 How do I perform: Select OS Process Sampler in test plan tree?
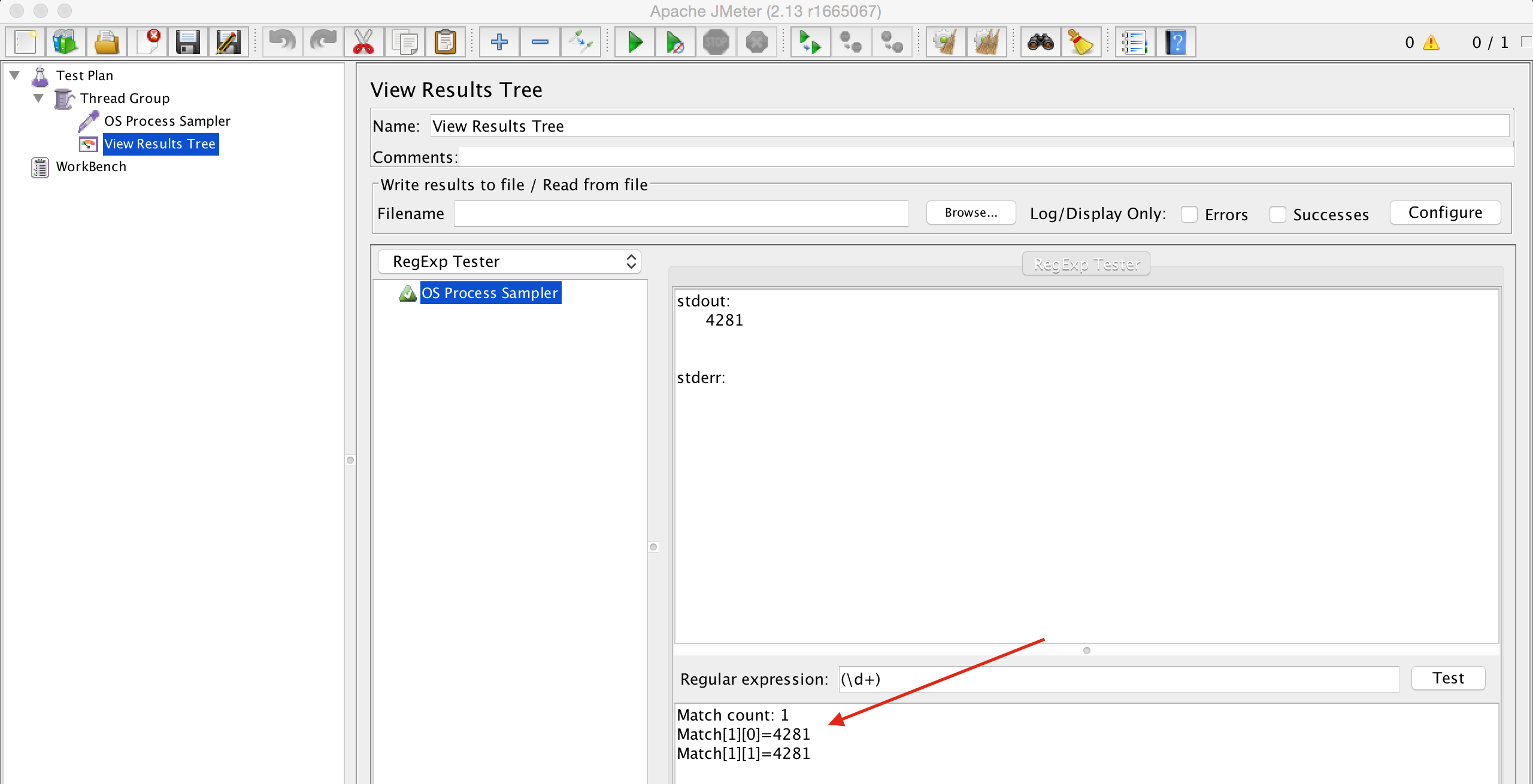[166, 121]
